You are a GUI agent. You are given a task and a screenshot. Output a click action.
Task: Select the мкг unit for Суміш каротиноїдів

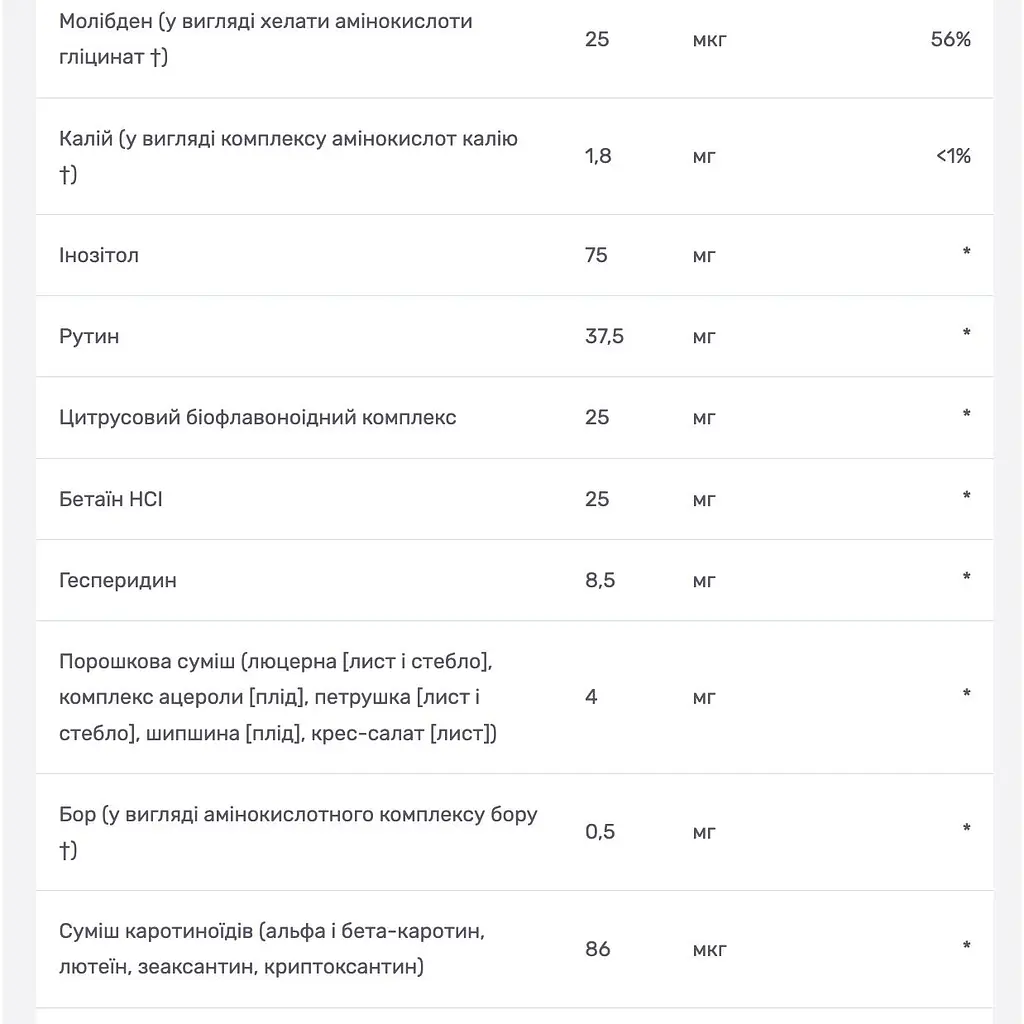tap(709, 950)
